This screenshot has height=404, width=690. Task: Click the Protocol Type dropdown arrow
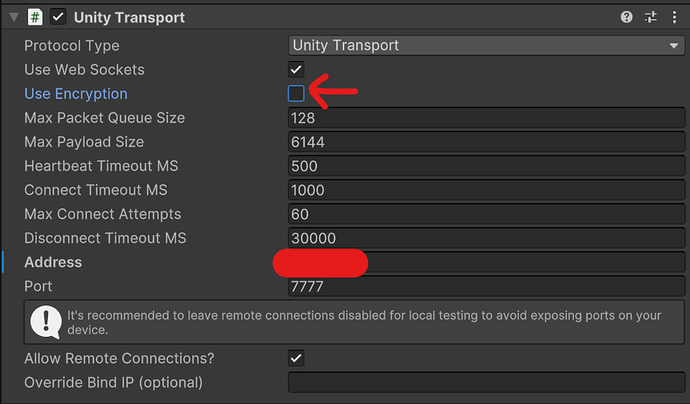point(674,46)
